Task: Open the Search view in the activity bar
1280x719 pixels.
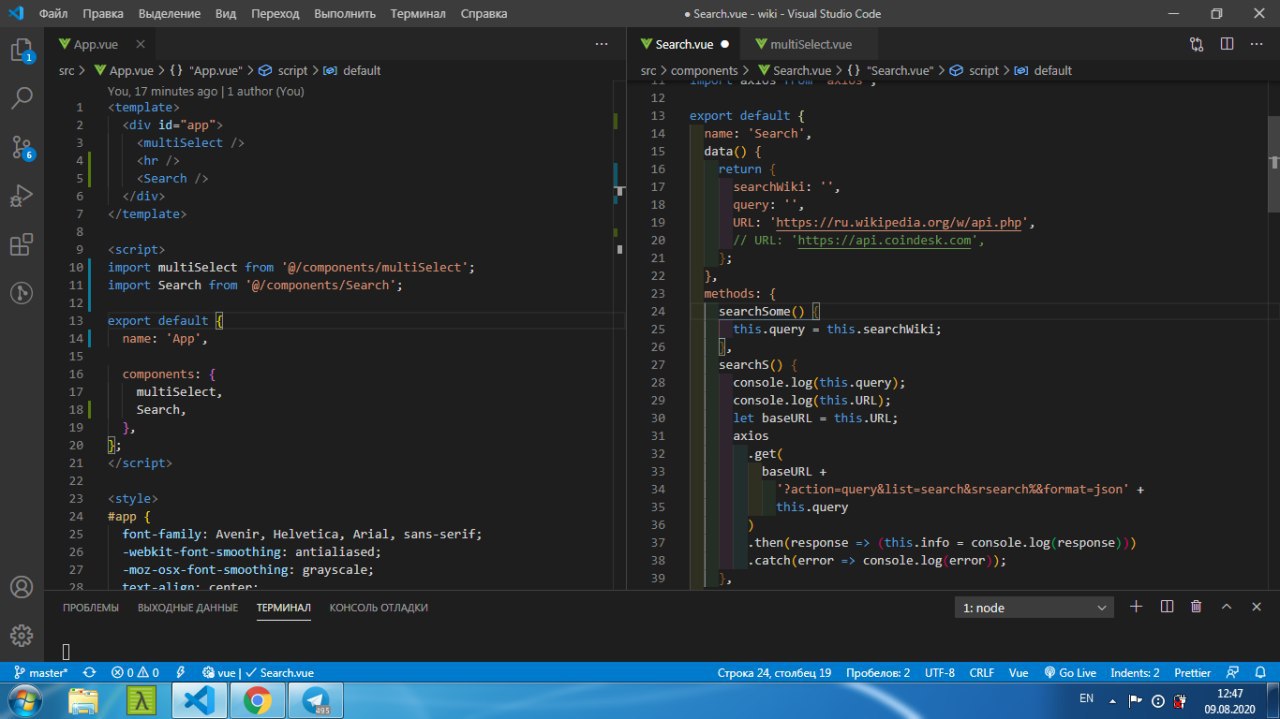Action: coord(21,98)
